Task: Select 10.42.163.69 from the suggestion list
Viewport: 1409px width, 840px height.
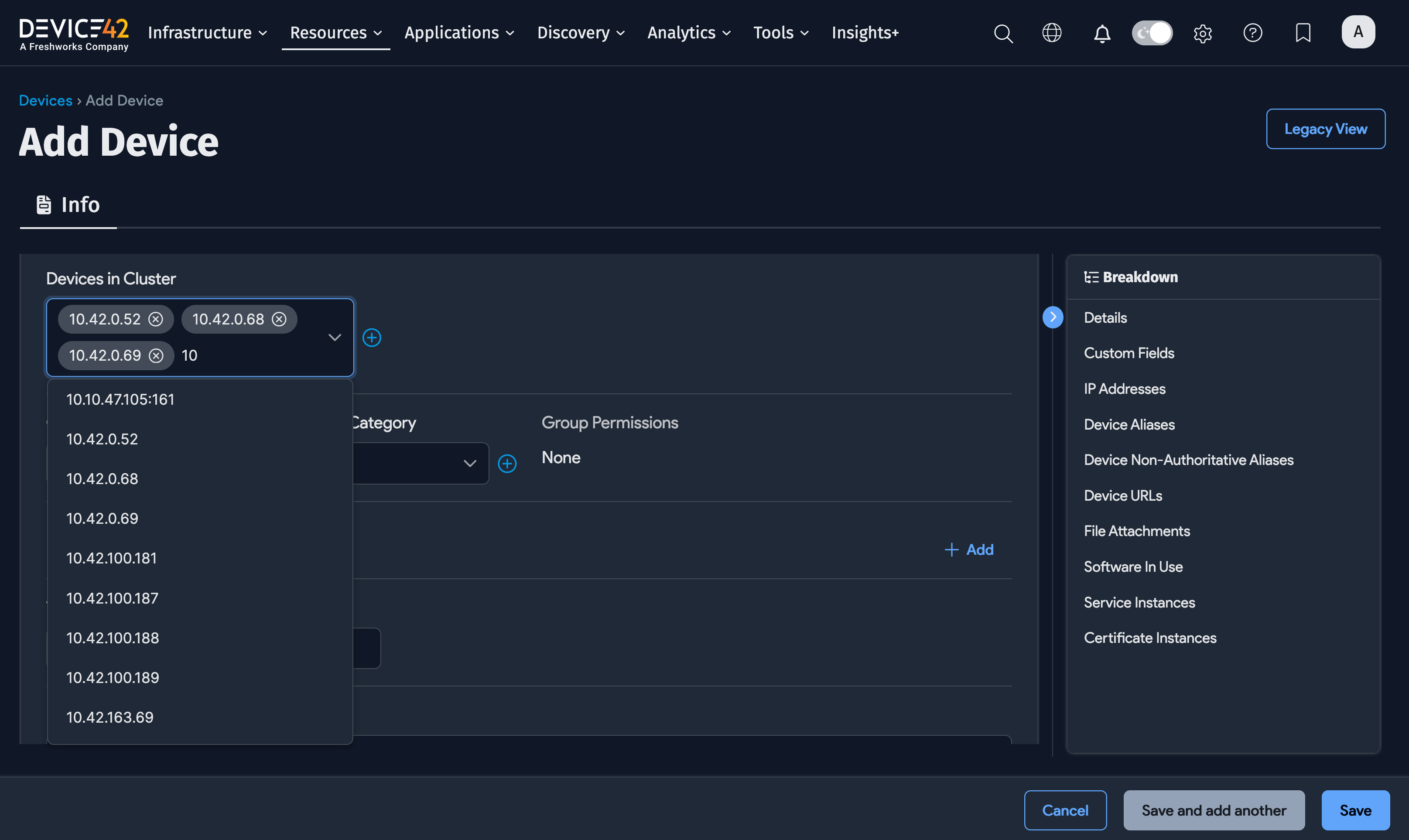Action: click(x=110, y=717)
